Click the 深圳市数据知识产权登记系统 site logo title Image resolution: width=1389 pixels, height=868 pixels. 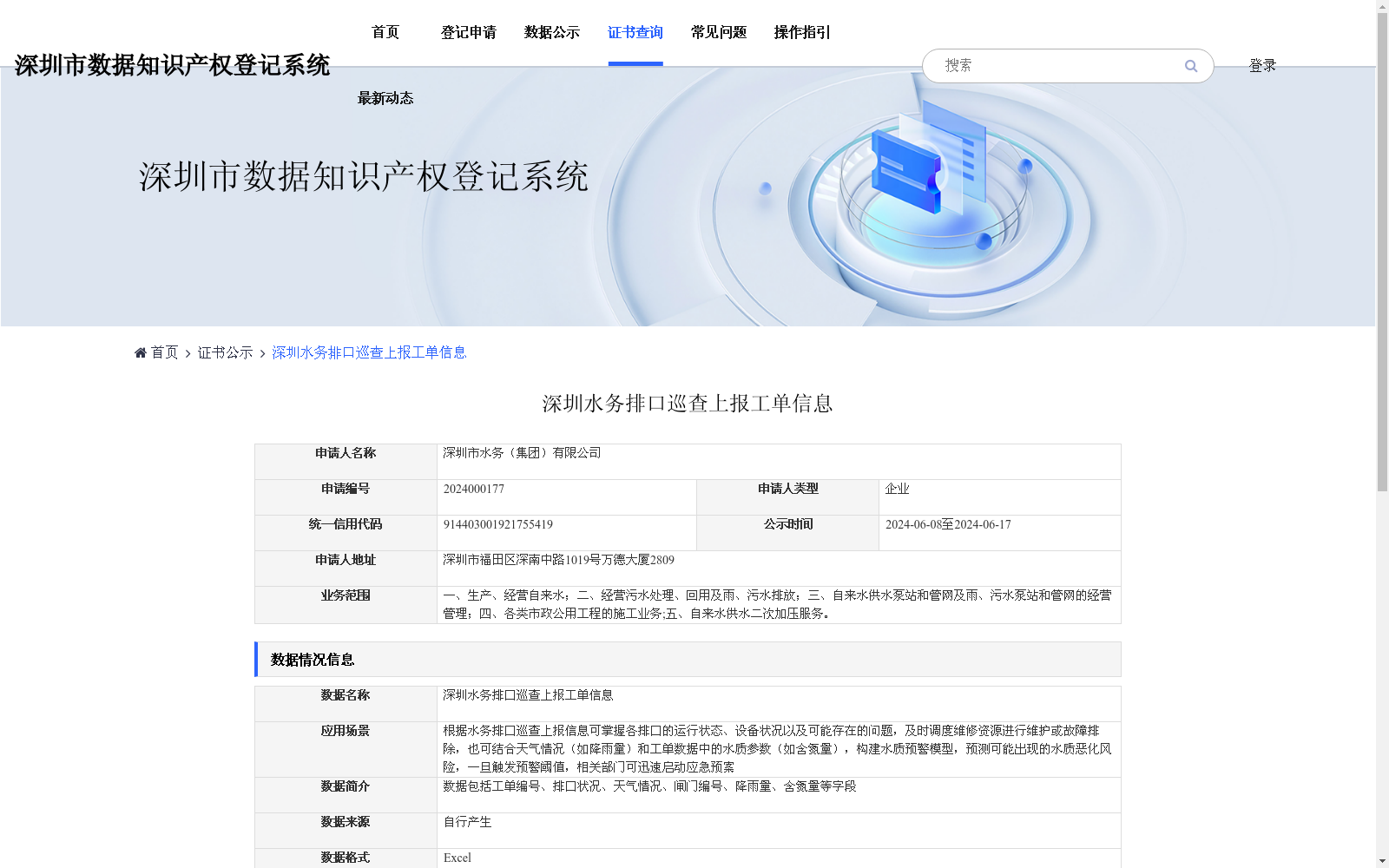tap(172, 65)
